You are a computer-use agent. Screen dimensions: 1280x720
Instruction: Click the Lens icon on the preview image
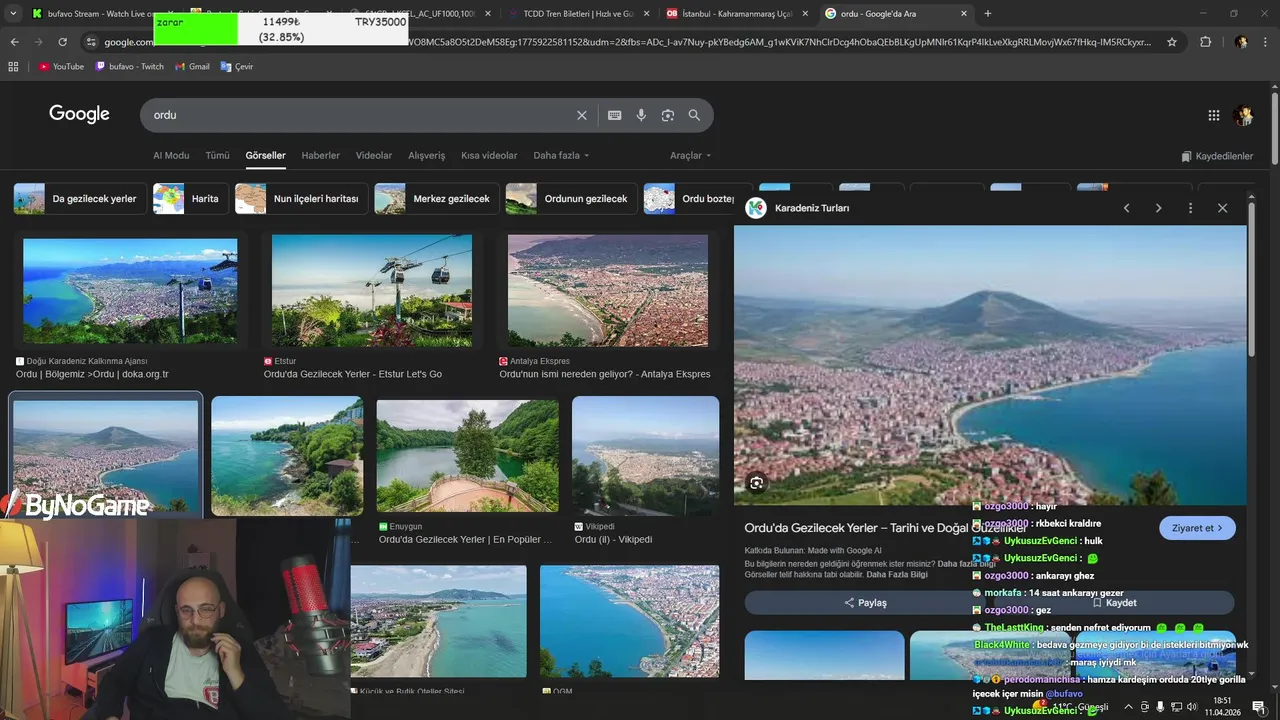(x=757, y=483)
